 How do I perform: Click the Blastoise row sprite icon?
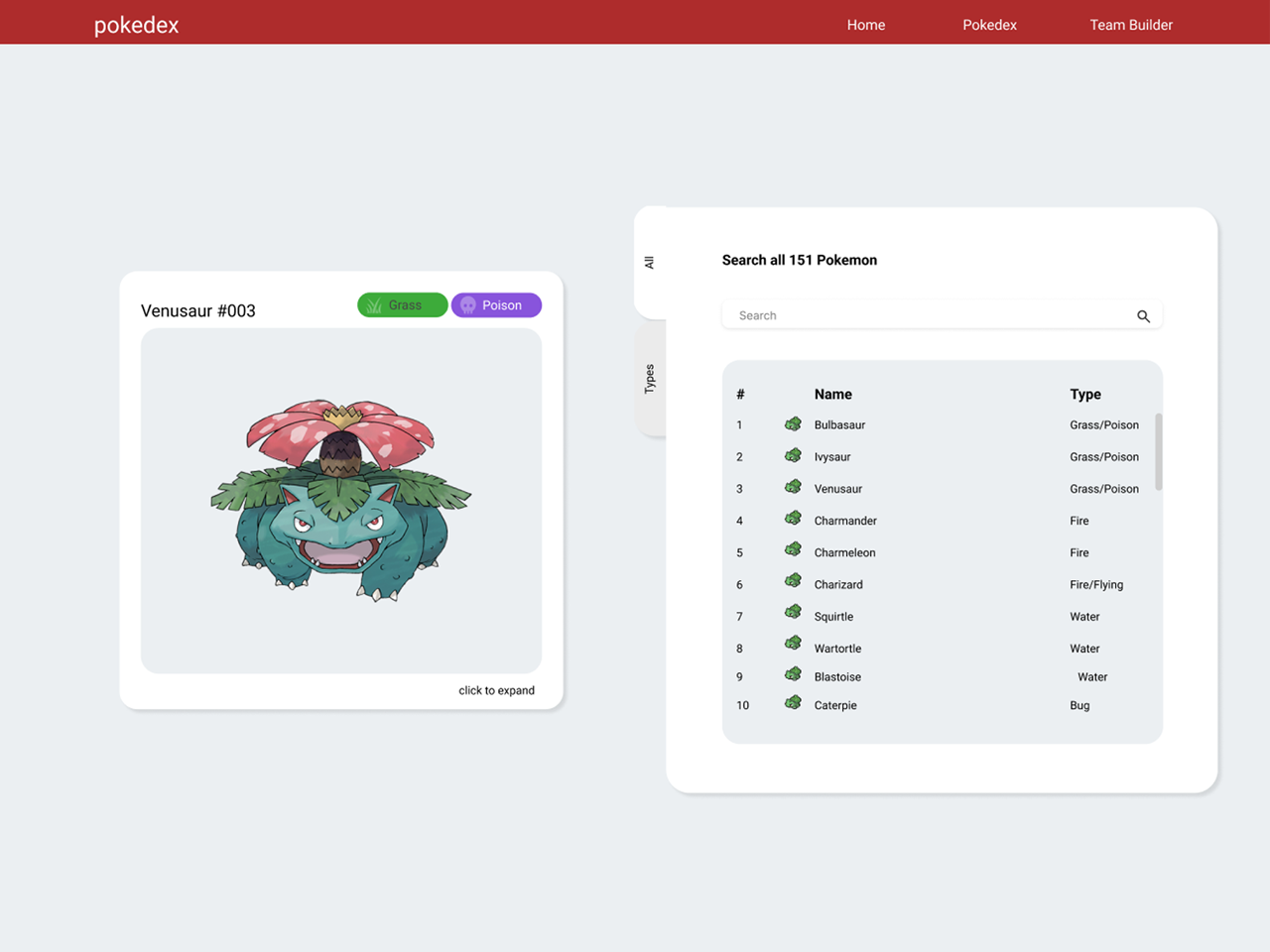tap(793, 675)
